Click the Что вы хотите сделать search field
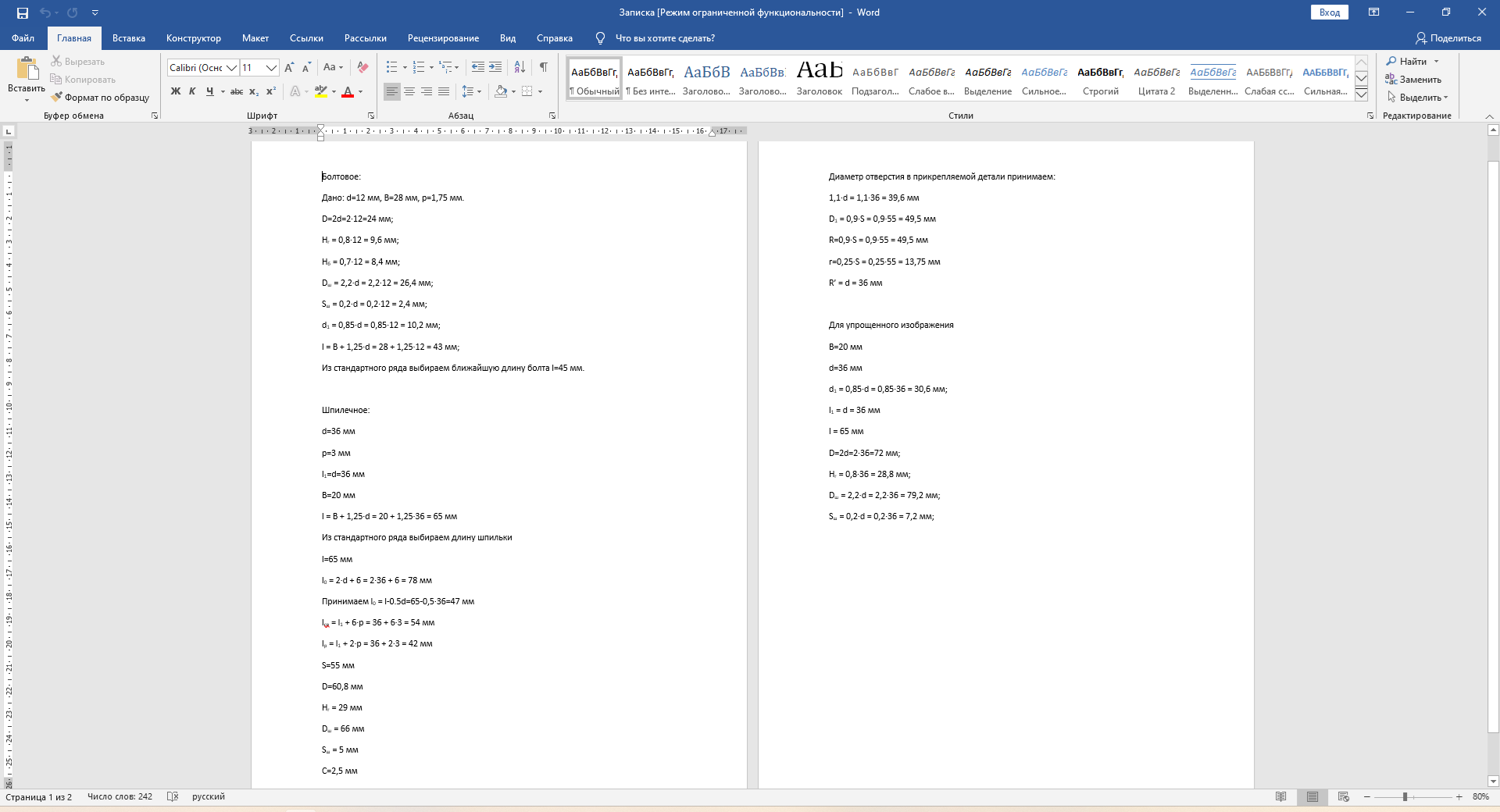 point(665,38)
